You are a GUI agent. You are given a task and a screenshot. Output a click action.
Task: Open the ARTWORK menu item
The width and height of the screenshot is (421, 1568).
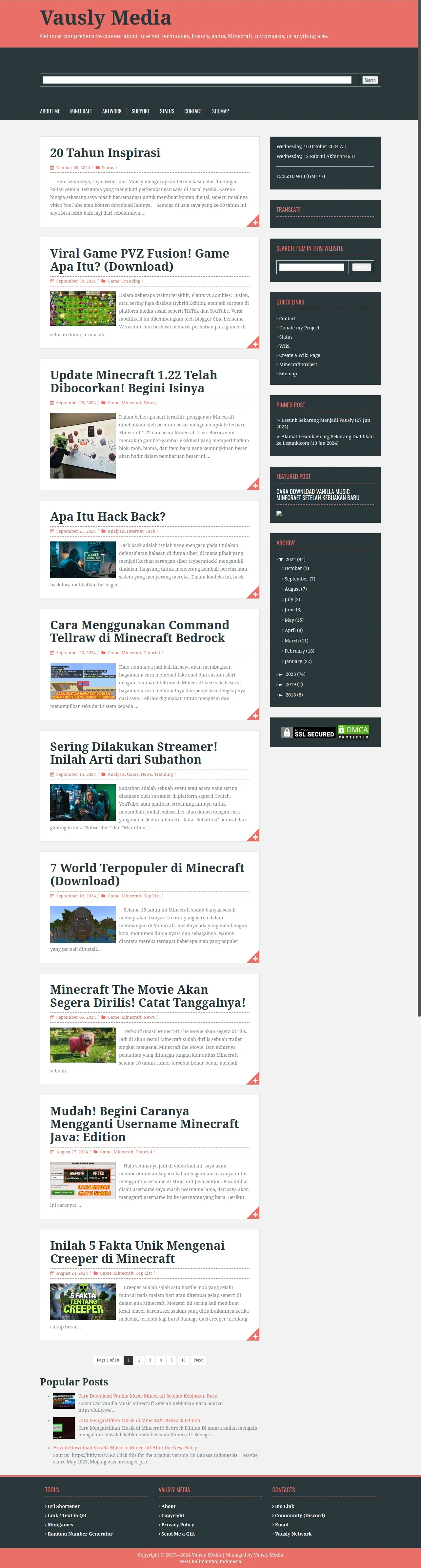112,111
